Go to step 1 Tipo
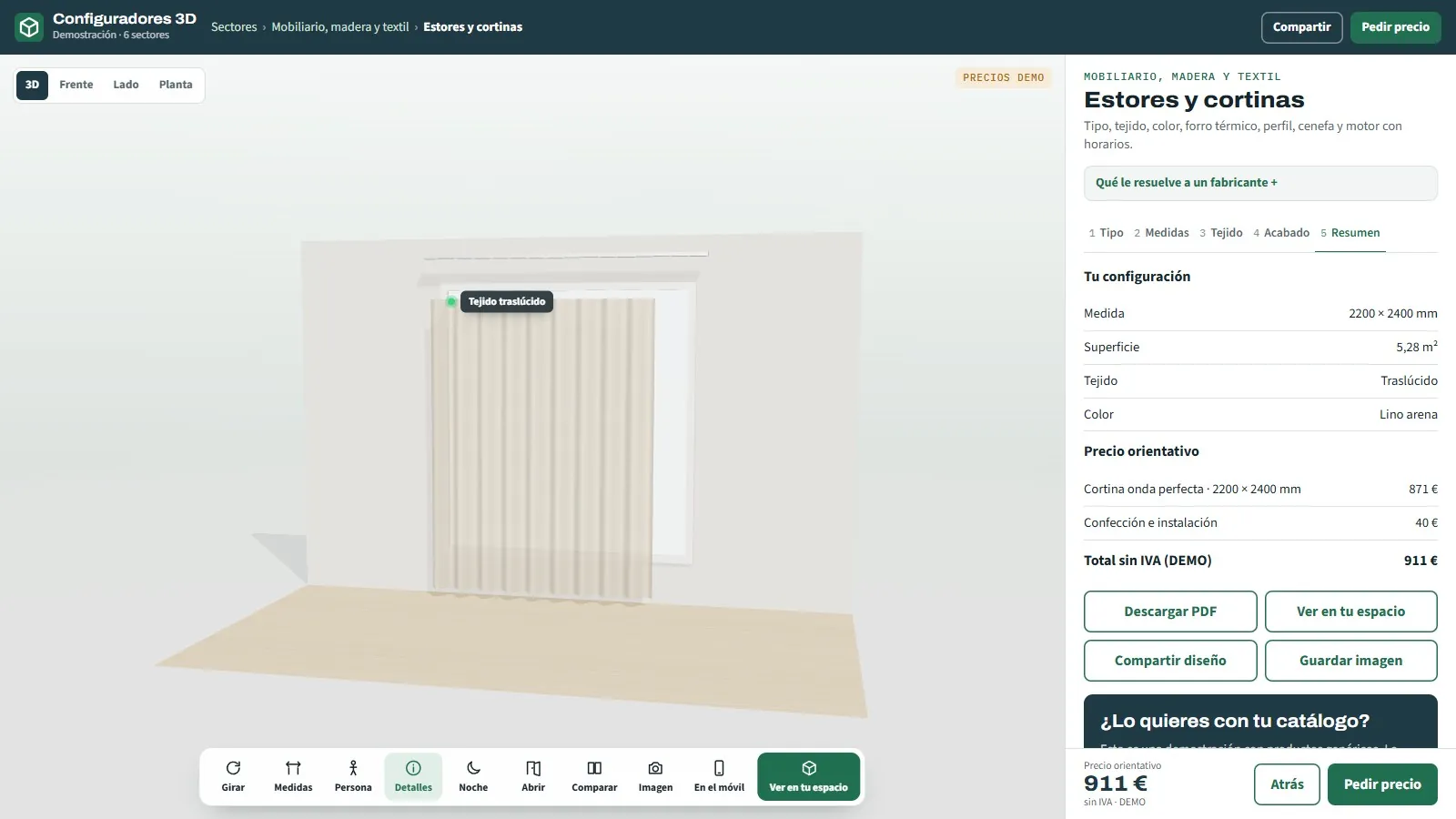Image resolution: width=1456 pixels, height=819 pixels. point(1106,233)
